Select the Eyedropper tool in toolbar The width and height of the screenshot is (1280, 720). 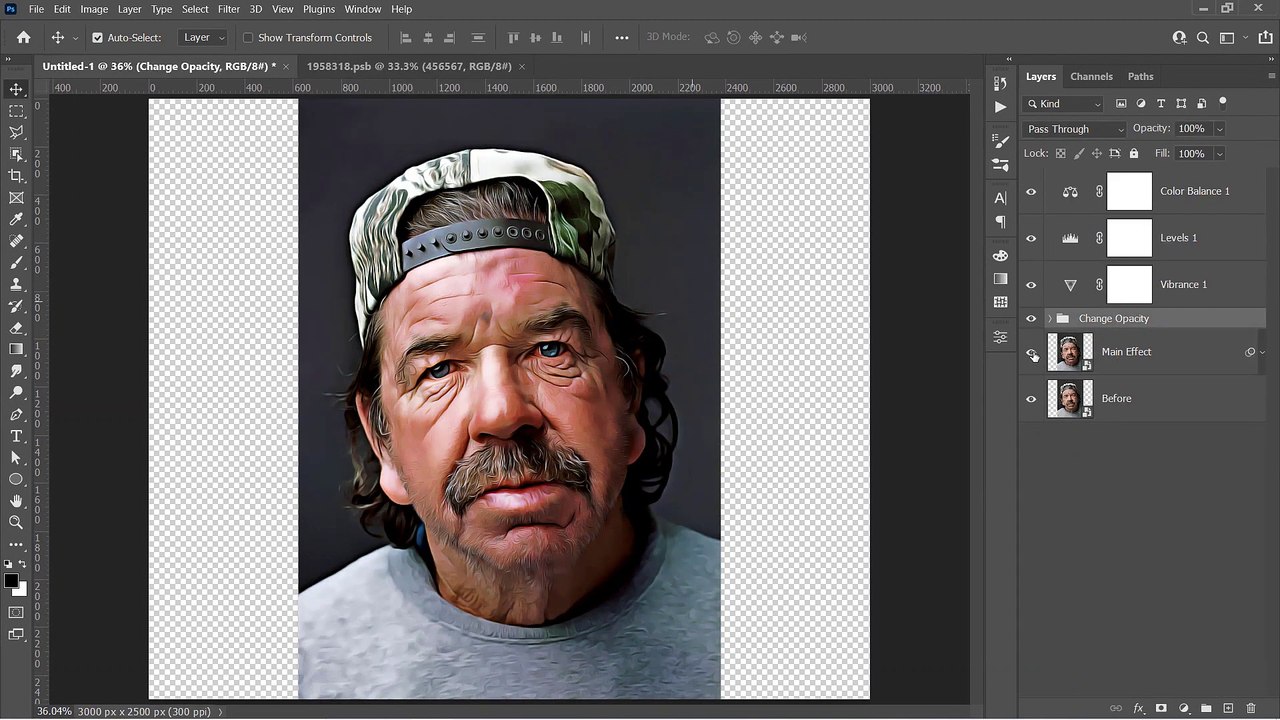pos(16,220)
